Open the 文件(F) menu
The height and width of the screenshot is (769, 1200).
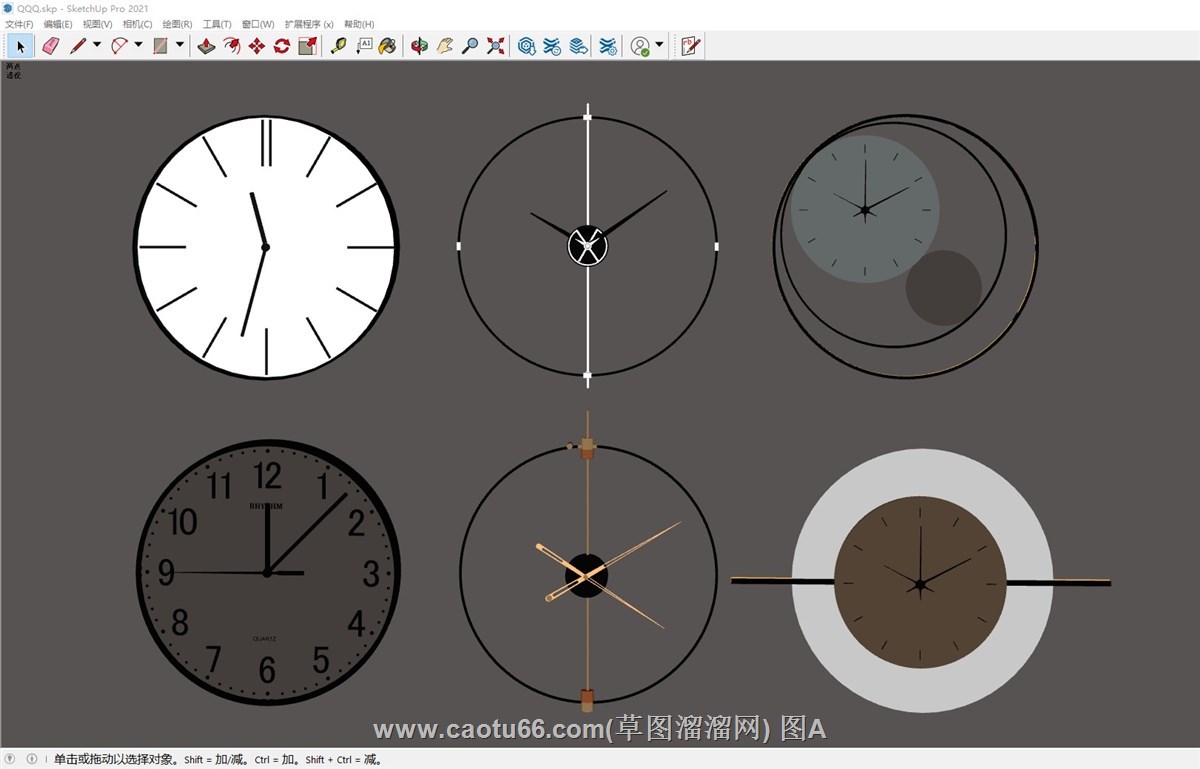(19, 24)
